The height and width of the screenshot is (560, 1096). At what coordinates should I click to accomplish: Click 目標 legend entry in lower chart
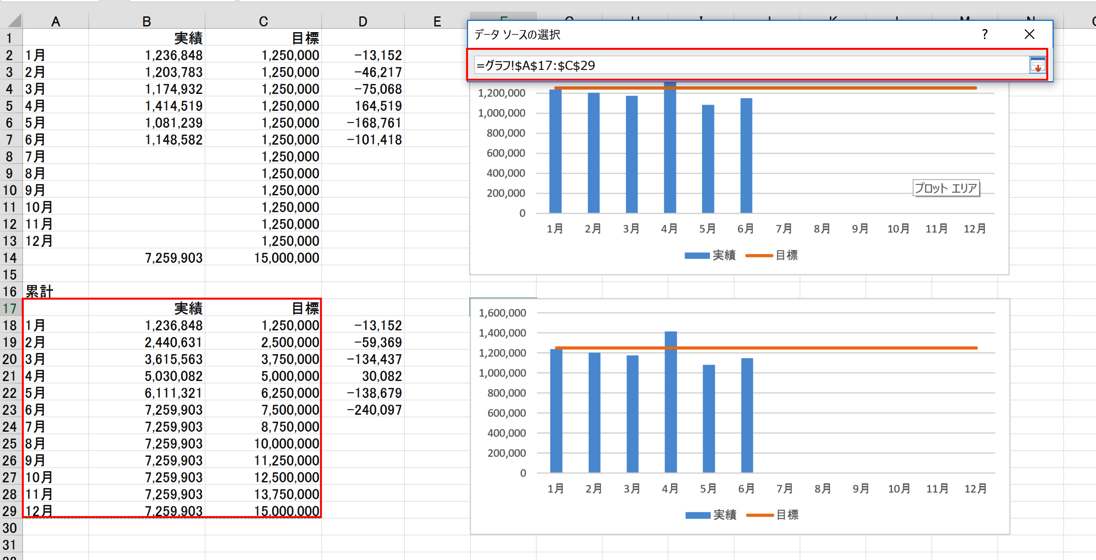(x=772, y=515)
